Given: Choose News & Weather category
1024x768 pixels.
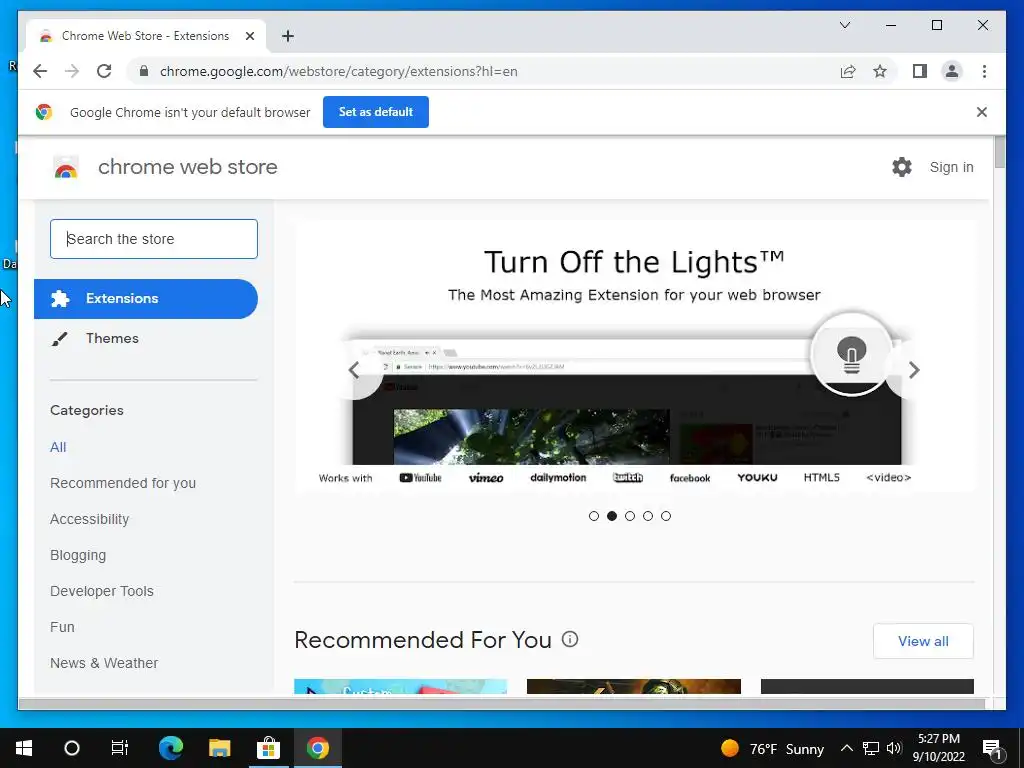Looking at the screenshot, I should click(104, 663).
